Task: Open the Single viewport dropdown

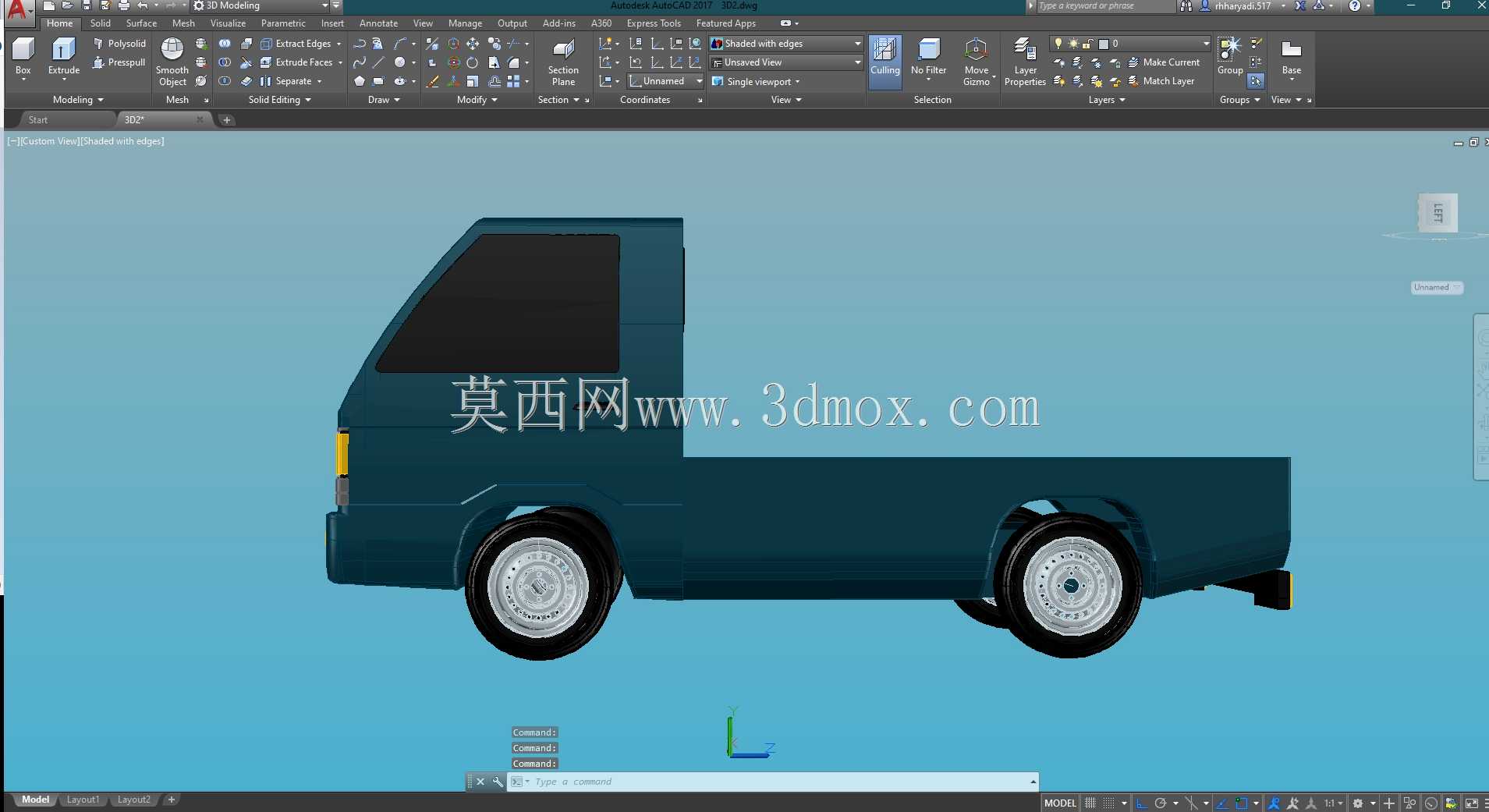Action: pos(756,81)
